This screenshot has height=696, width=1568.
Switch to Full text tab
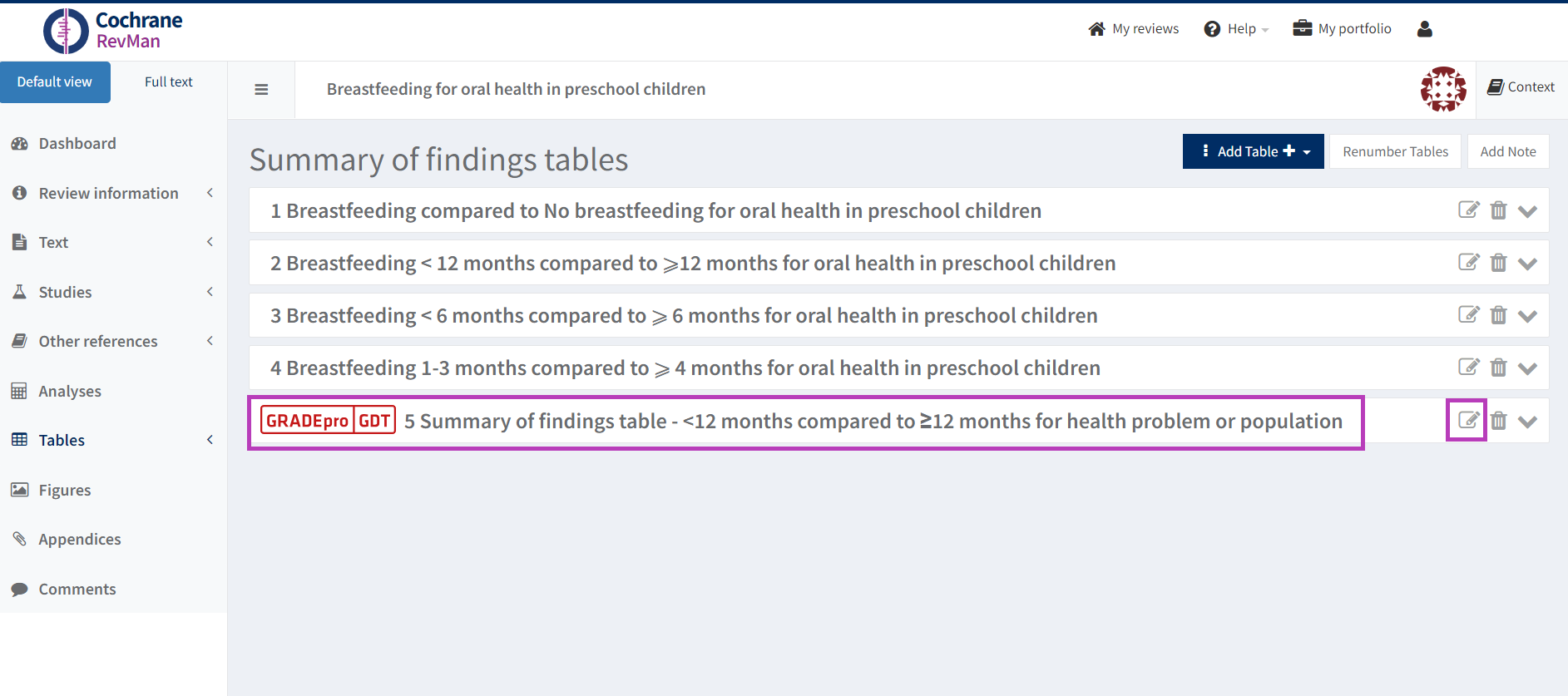click(168, 81)
